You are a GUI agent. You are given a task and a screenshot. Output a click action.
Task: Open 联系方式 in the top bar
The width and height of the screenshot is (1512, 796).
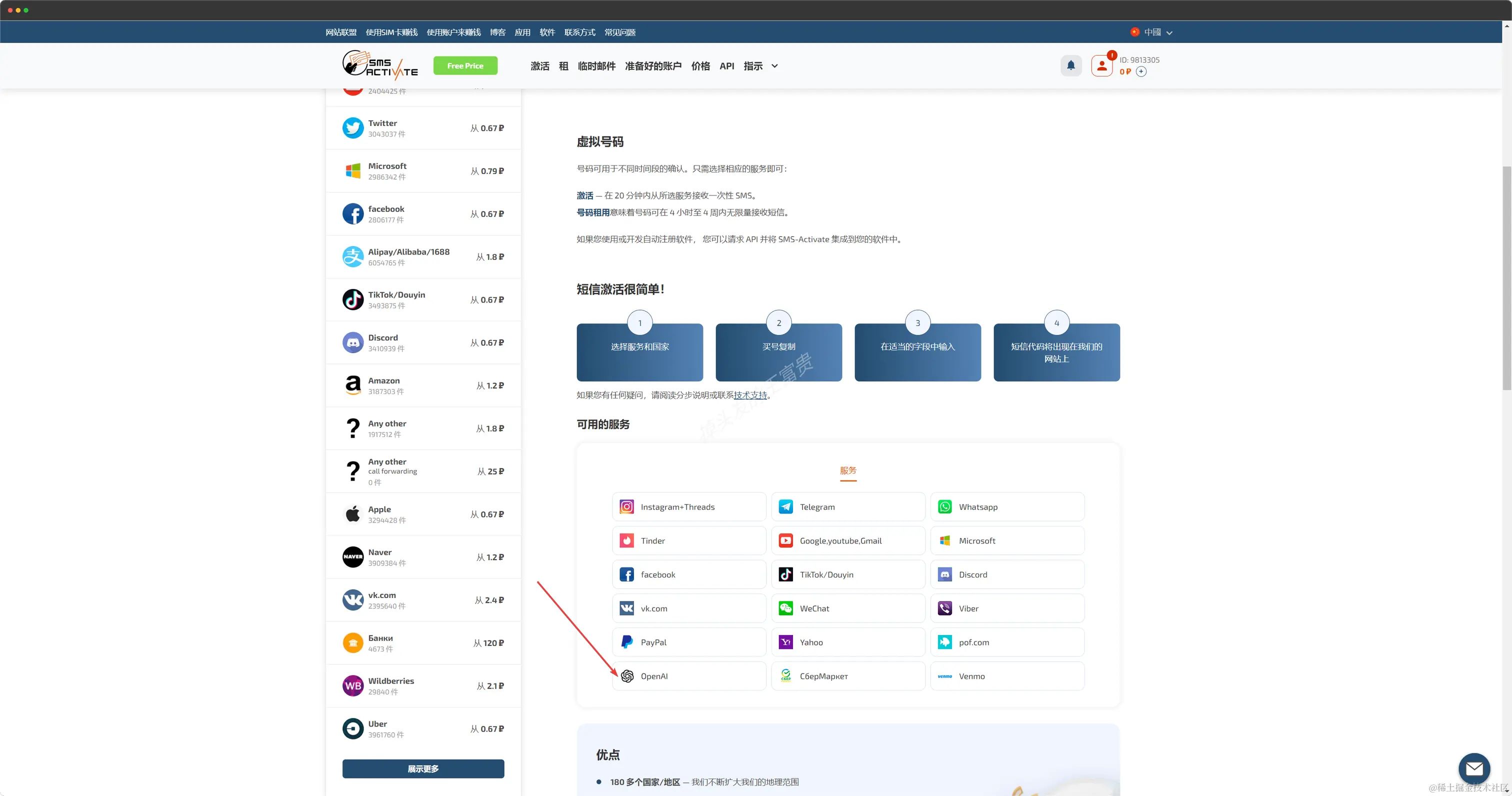579,32
